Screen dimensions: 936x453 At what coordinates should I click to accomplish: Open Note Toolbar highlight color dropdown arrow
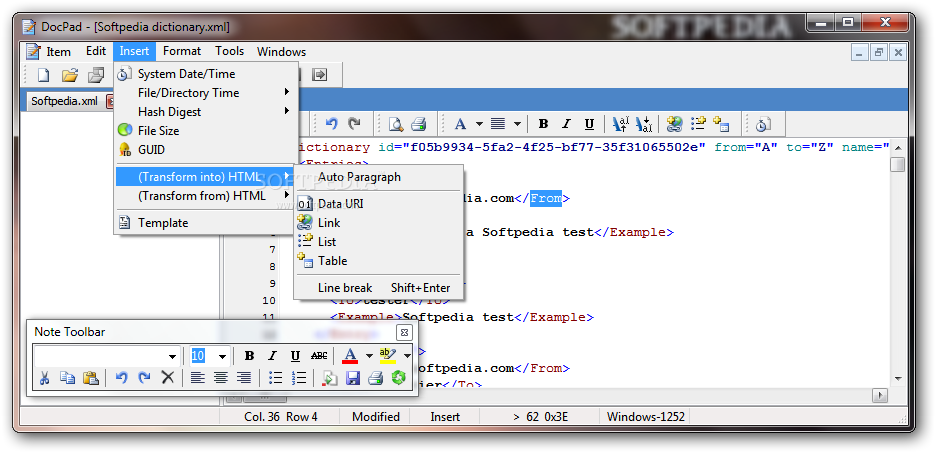(407, 356)
